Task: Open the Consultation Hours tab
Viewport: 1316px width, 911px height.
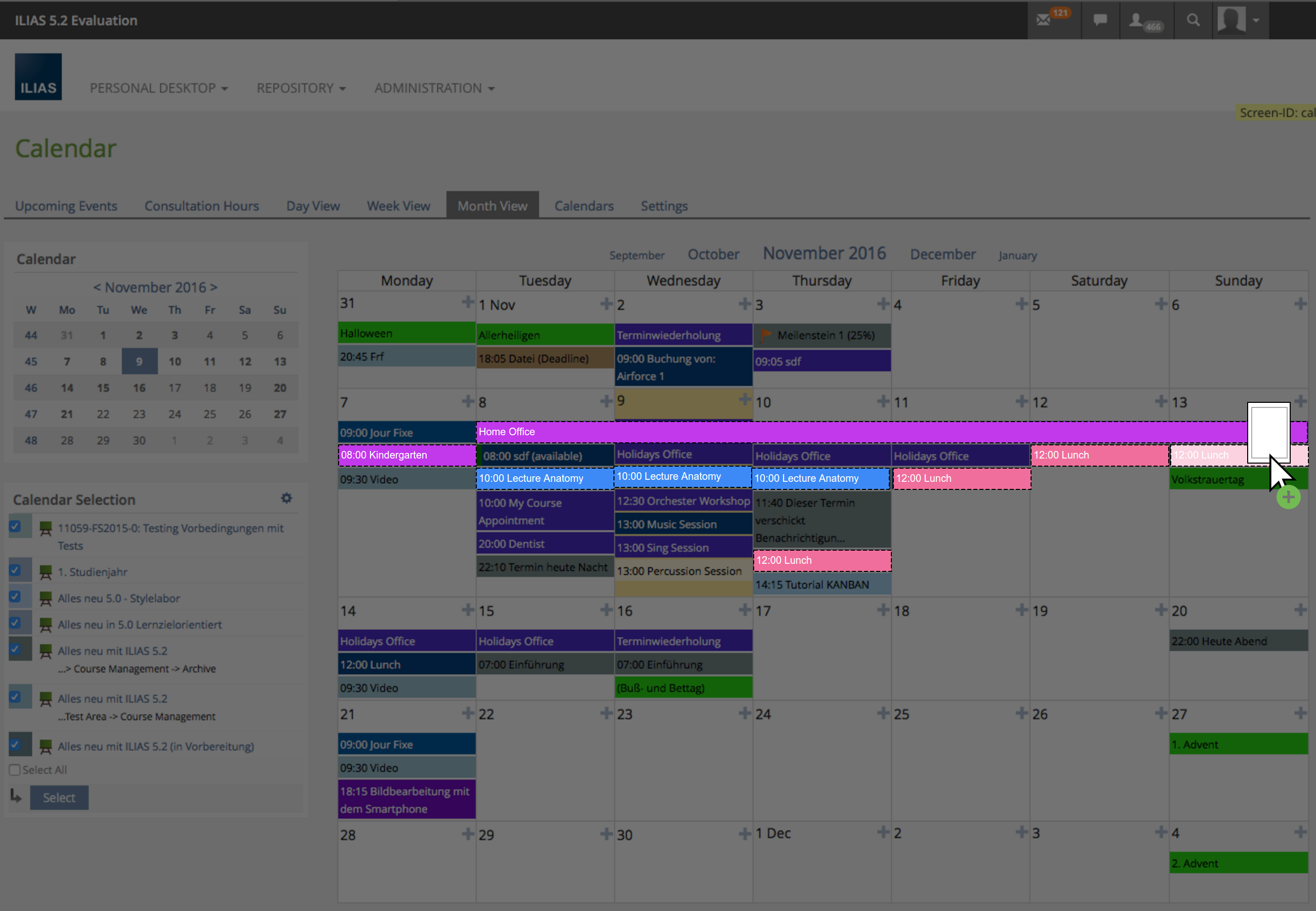Action: pyautogui.click(x=201, y=206)
